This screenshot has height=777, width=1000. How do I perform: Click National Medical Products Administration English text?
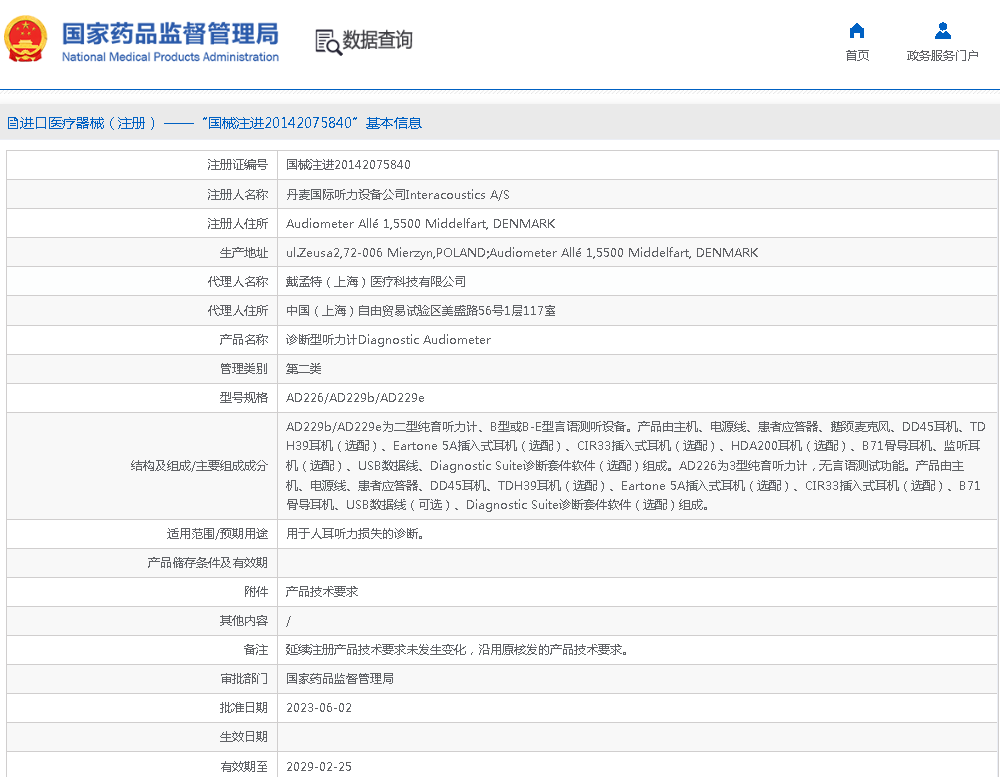(x=170, y=57)
